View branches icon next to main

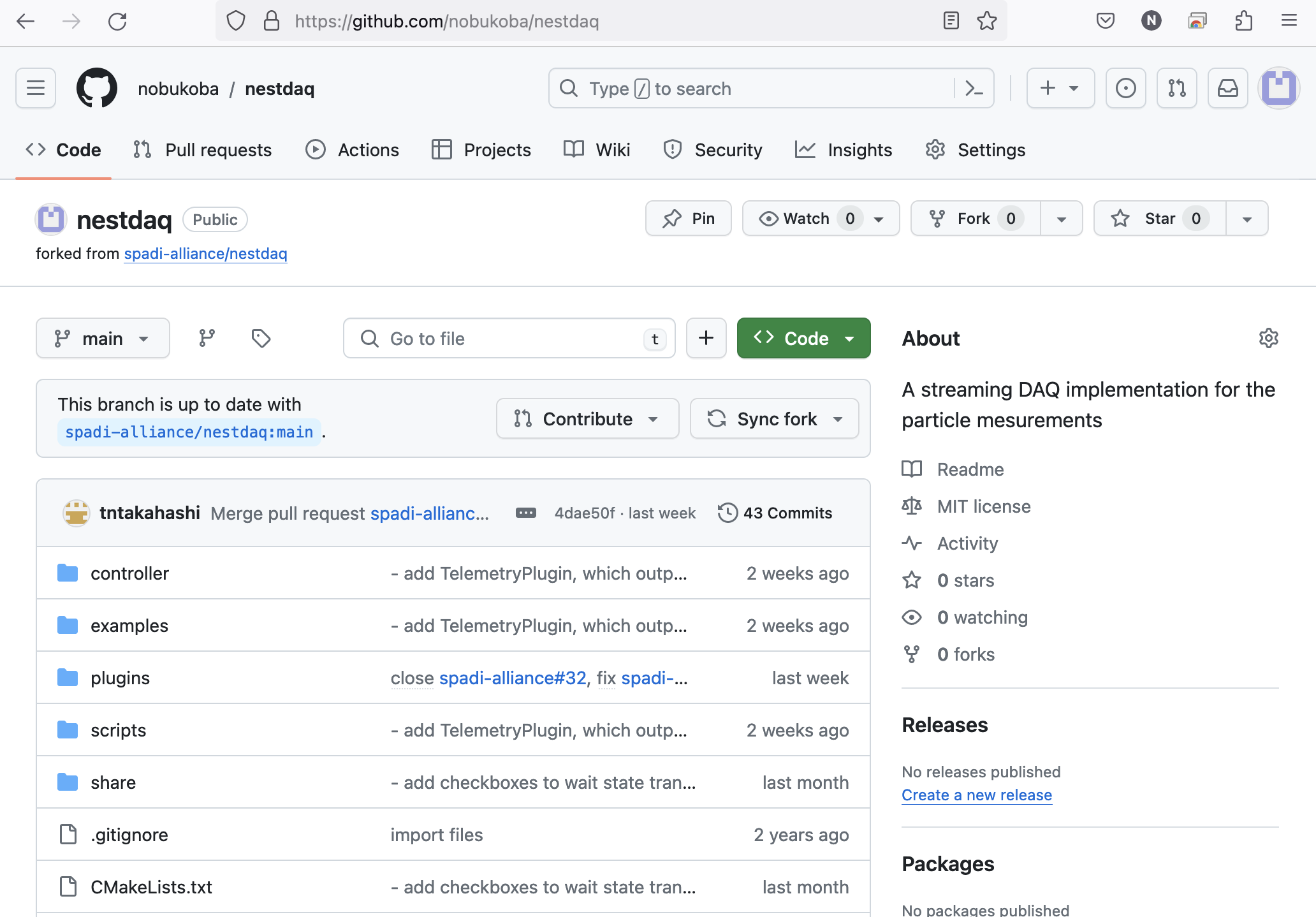(207, 338)
